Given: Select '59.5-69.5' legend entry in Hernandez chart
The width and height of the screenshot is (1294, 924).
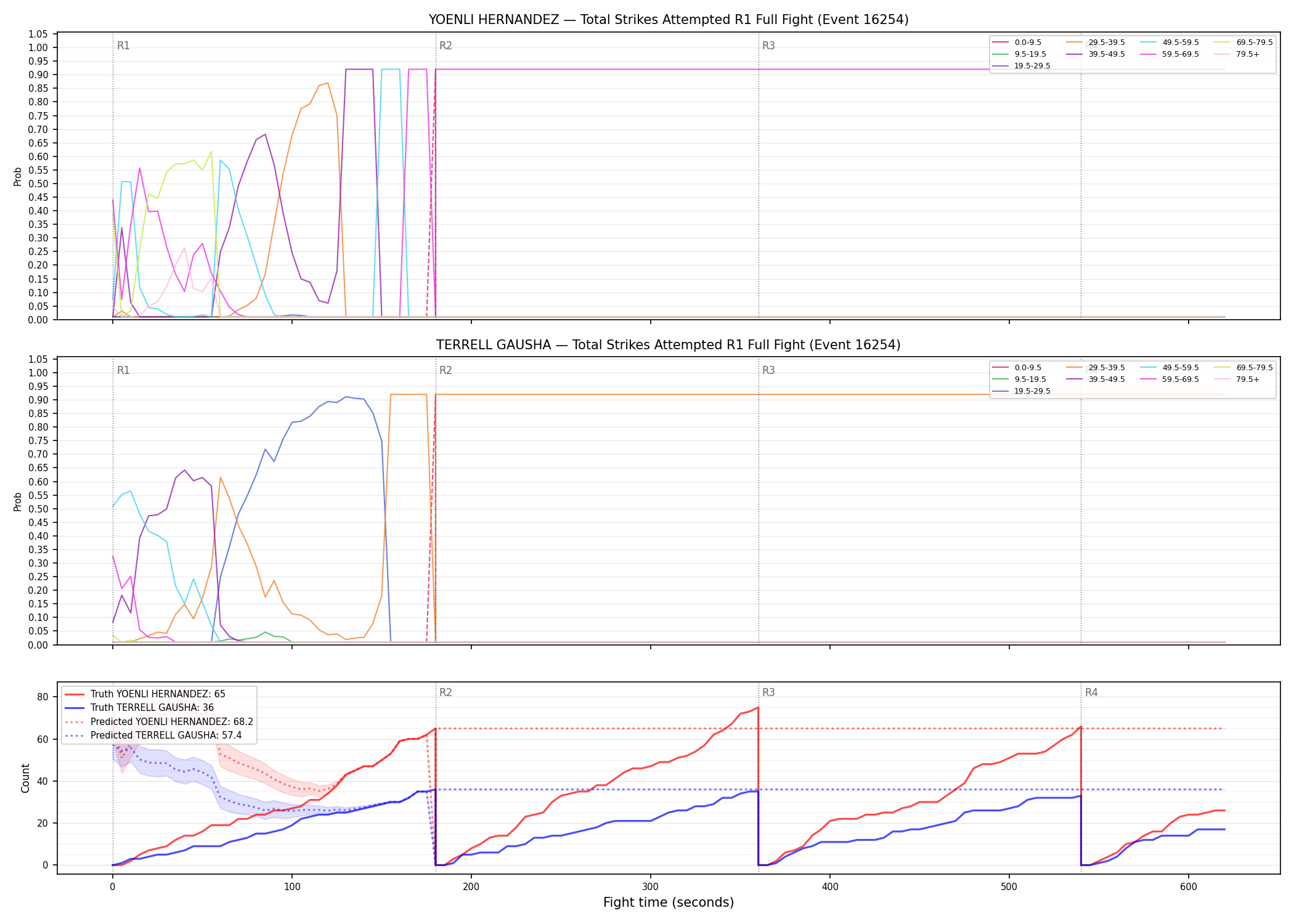Looking at the screenshot, I should [x=1170, y=54].
